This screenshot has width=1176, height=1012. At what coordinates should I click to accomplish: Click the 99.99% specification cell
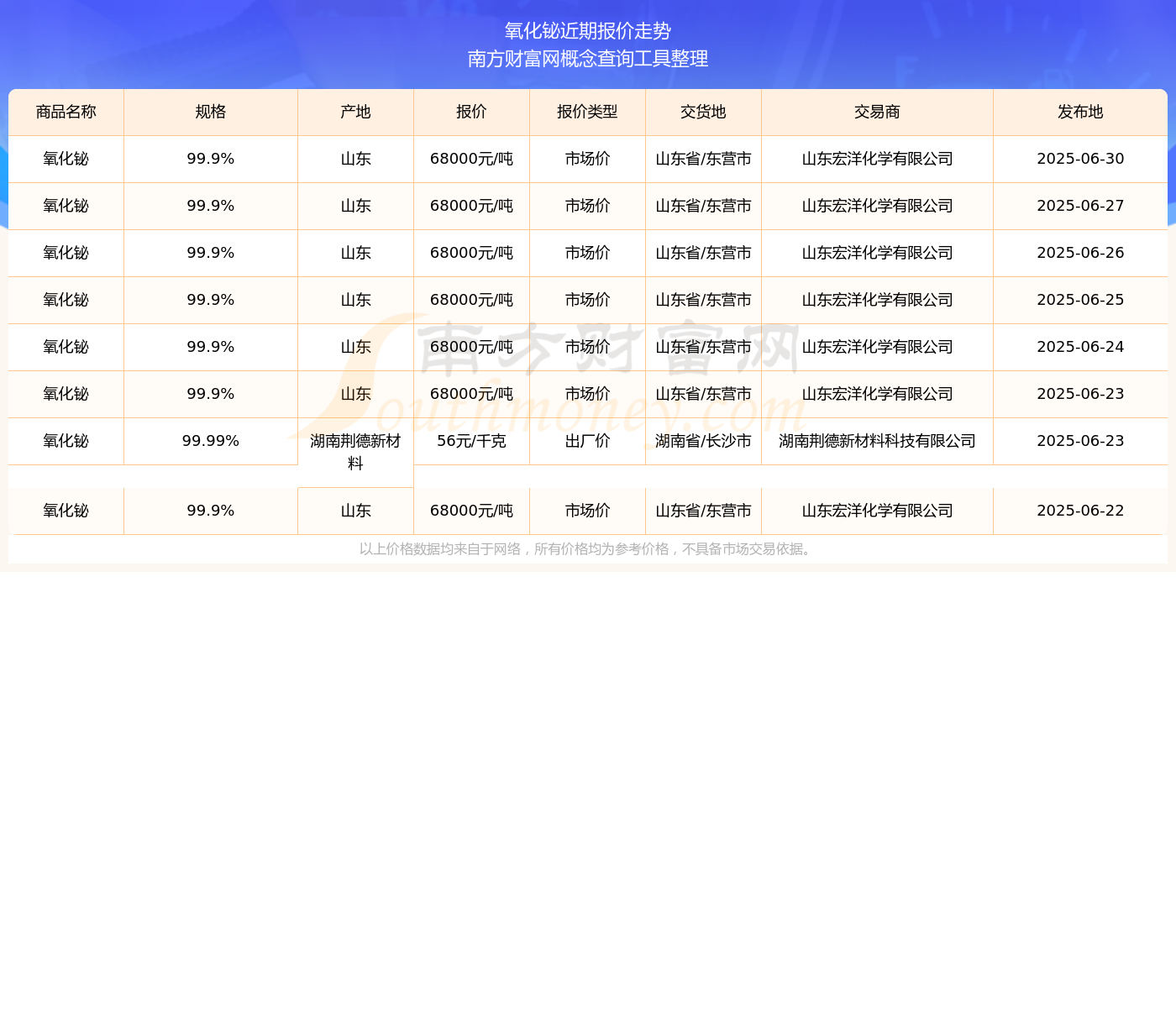tap(211, 441)
